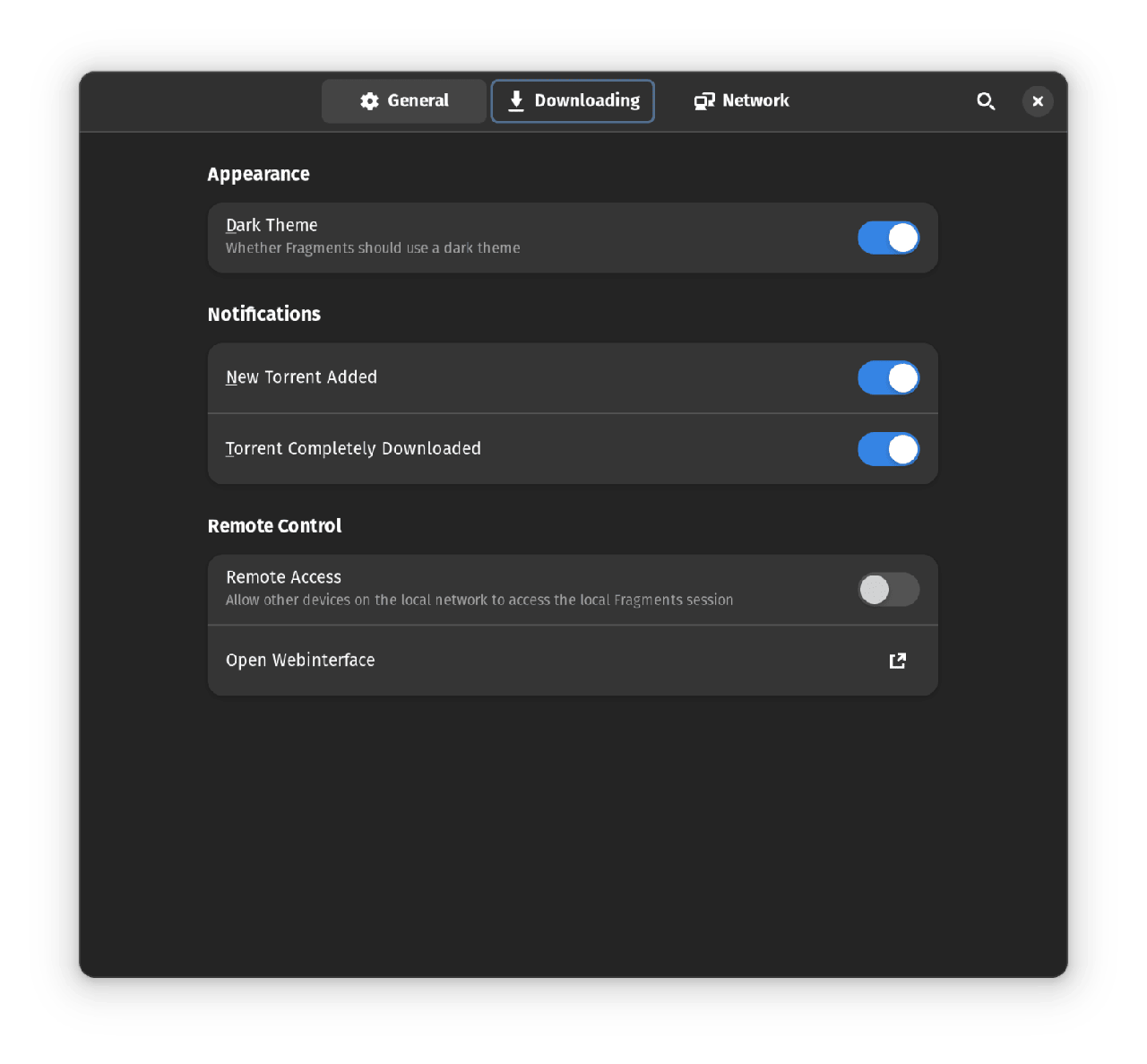Disable the New Torrent Added switch
This screenshot has height=1064, width=1147.
point(888,378)
